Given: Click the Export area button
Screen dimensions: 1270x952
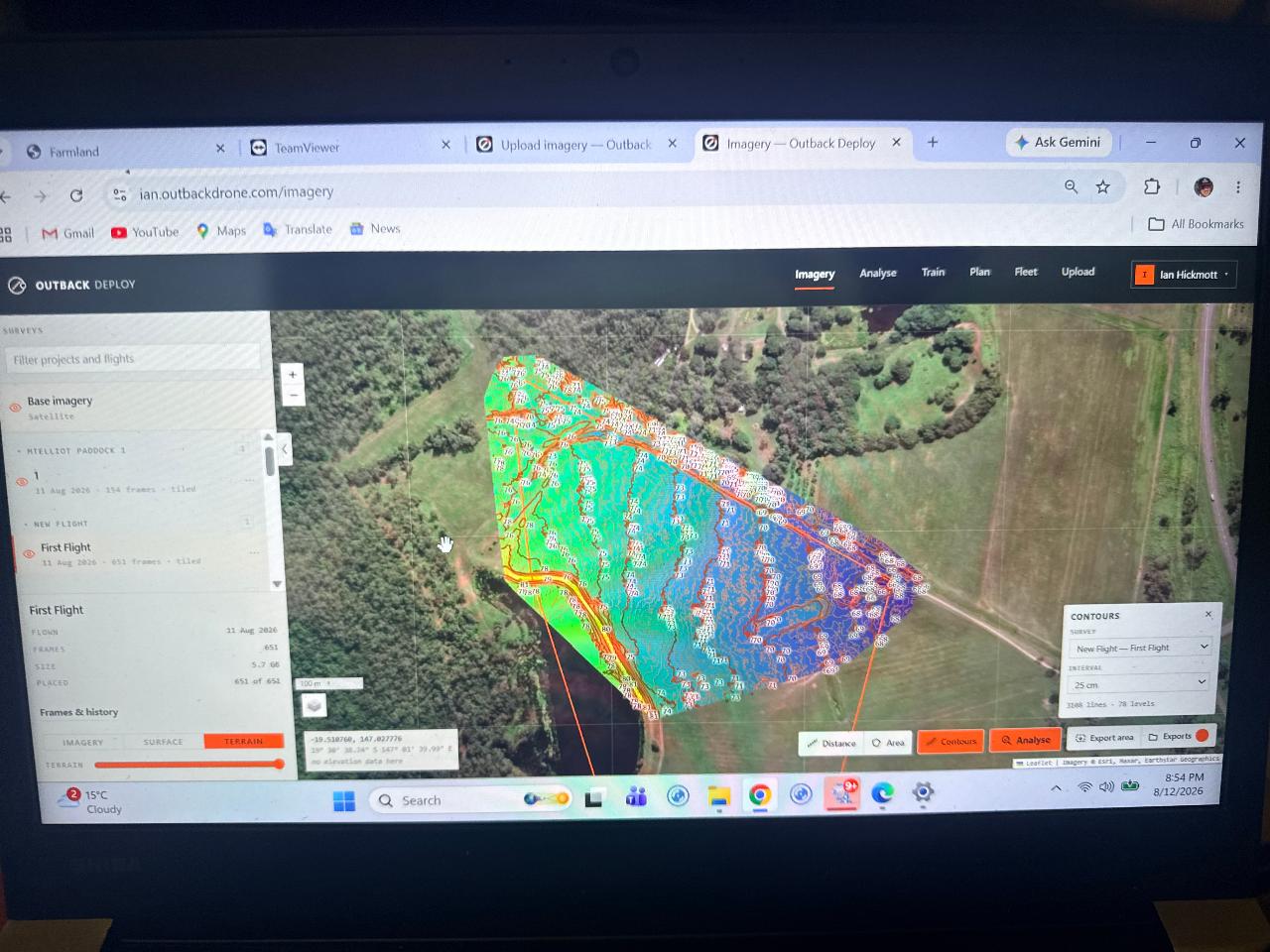Looking at the screenshot, I should point(1103,738).
